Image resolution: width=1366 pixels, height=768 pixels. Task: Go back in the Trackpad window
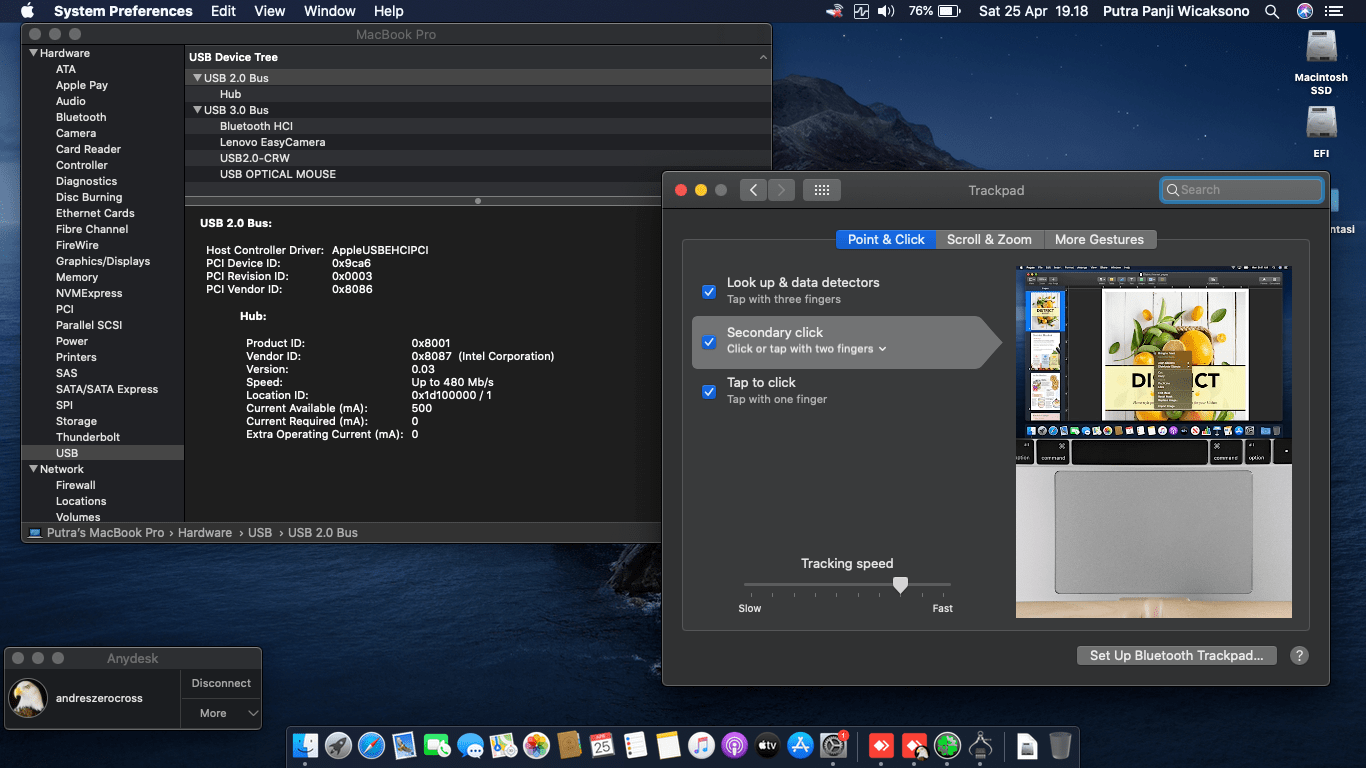[753, 190]
